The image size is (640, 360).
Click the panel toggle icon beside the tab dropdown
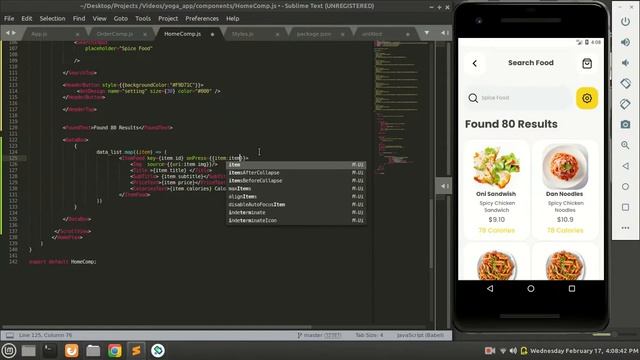[x=445, y=33]
